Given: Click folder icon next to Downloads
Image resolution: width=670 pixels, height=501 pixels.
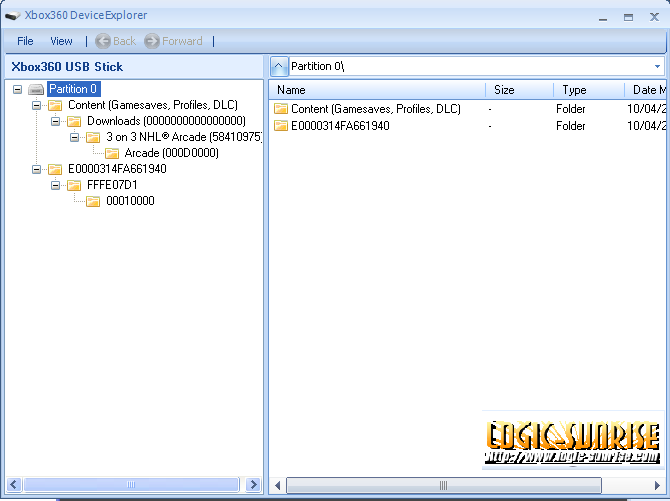Looking at the screenshot, I should click(x=74, y=121).
